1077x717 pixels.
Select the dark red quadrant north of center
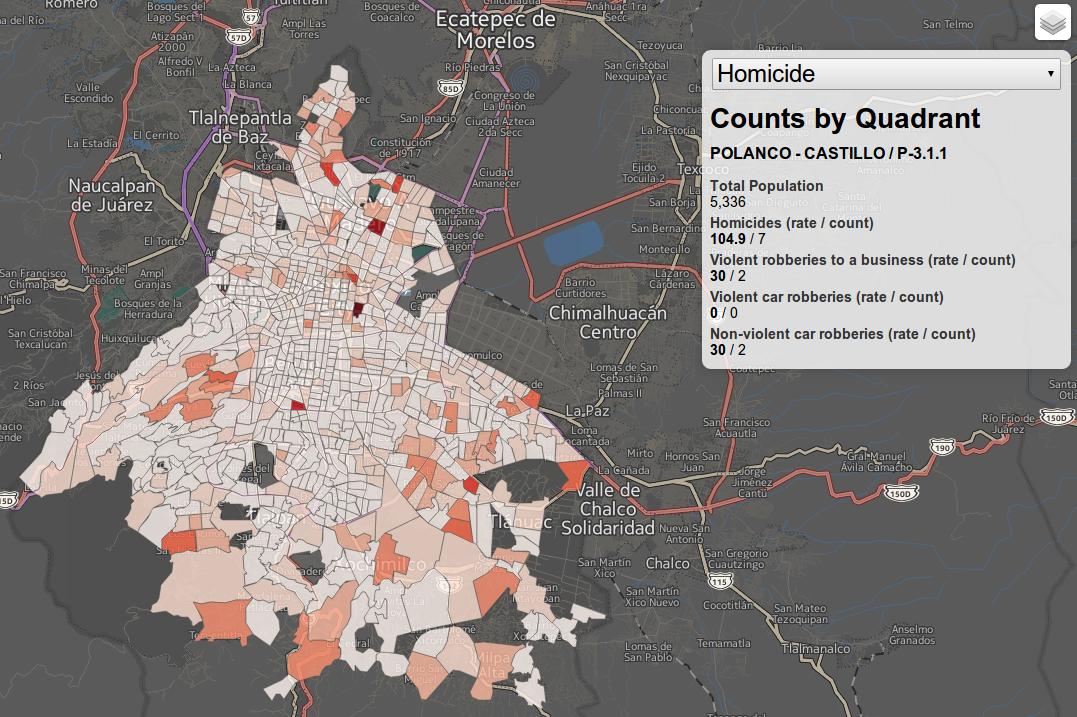[x=376, y=227]
